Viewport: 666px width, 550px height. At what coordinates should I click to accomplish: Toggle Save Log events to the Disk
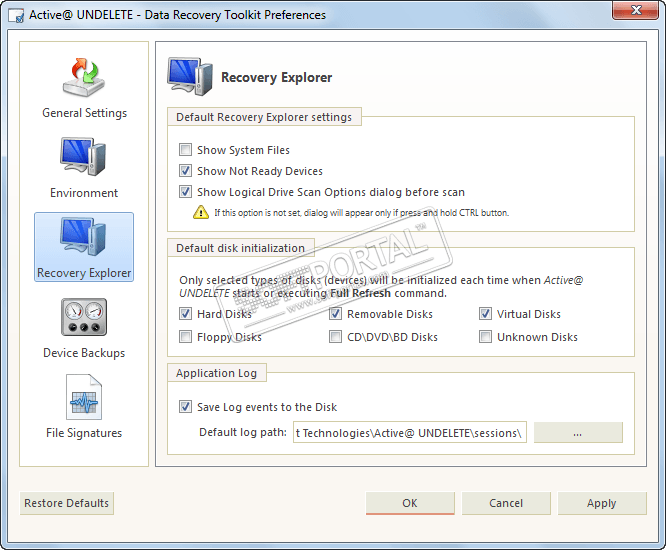[x=185, y=407]
